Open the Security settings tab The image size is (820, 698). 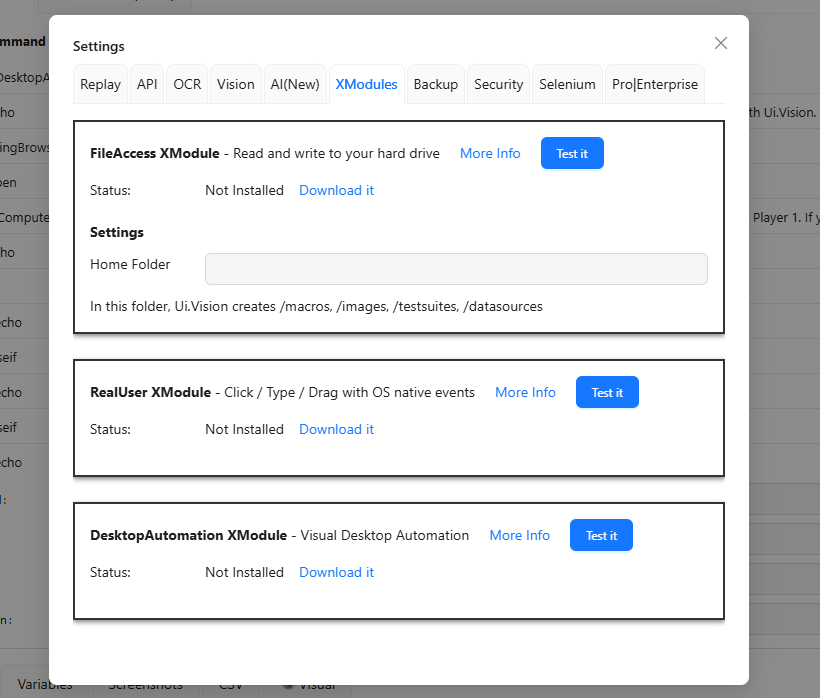[498, 85]
